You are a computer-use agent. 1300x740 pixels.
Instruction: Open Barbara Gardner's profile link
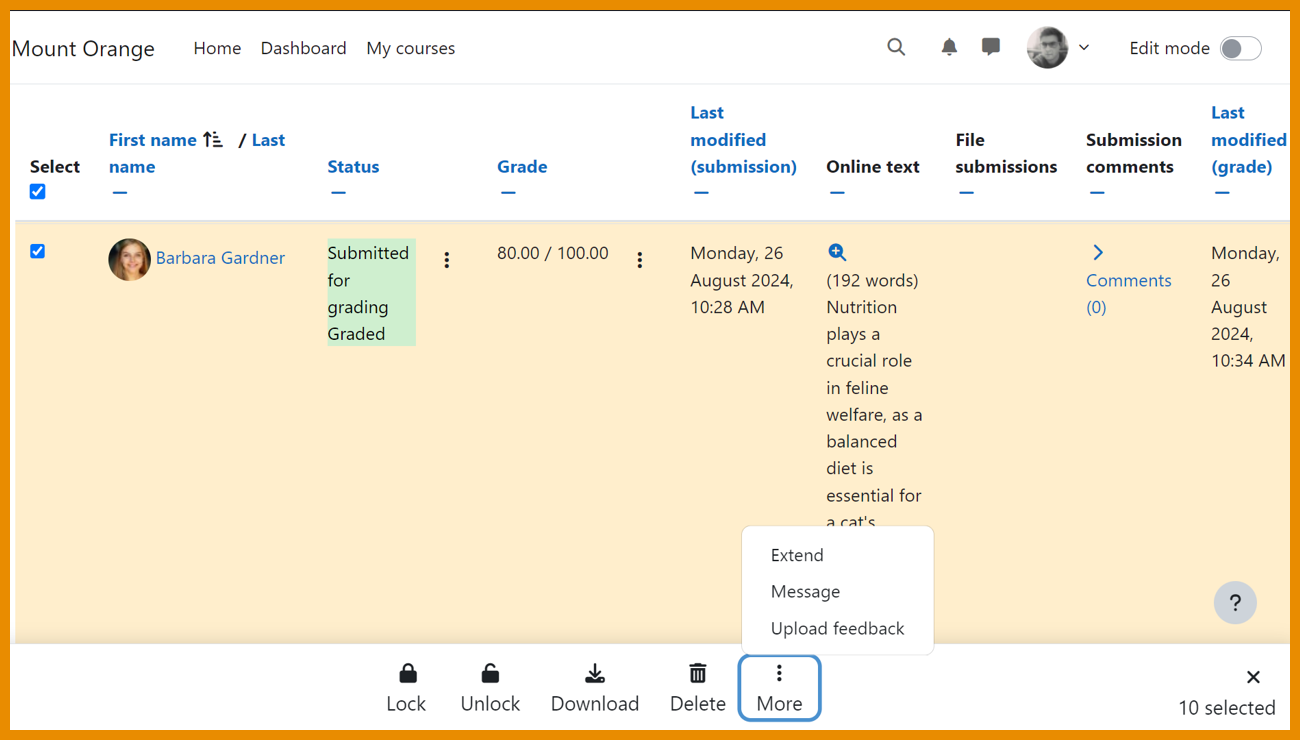[x=220, y=257]
